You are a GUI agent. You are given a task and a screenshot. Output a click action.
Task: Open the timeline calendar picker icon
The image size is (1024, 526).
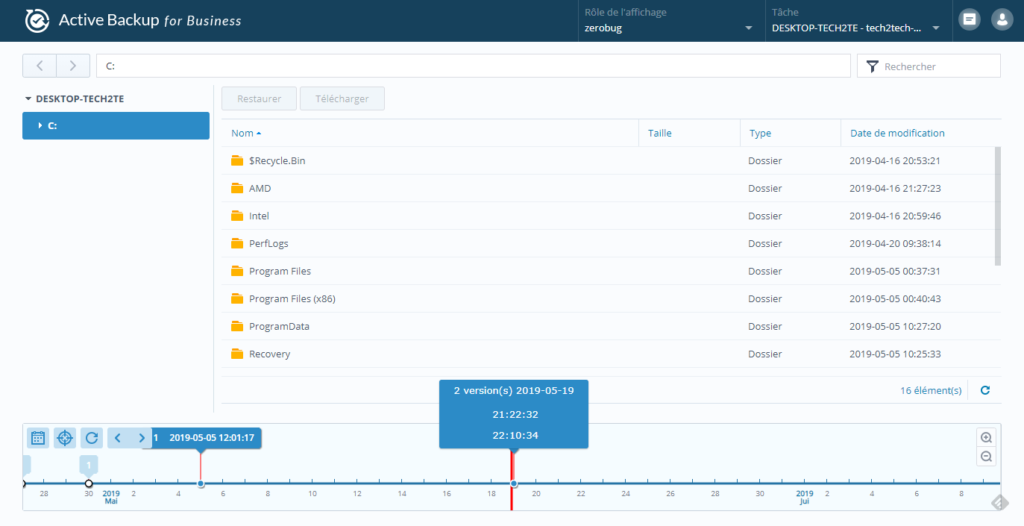coord(38,438)
